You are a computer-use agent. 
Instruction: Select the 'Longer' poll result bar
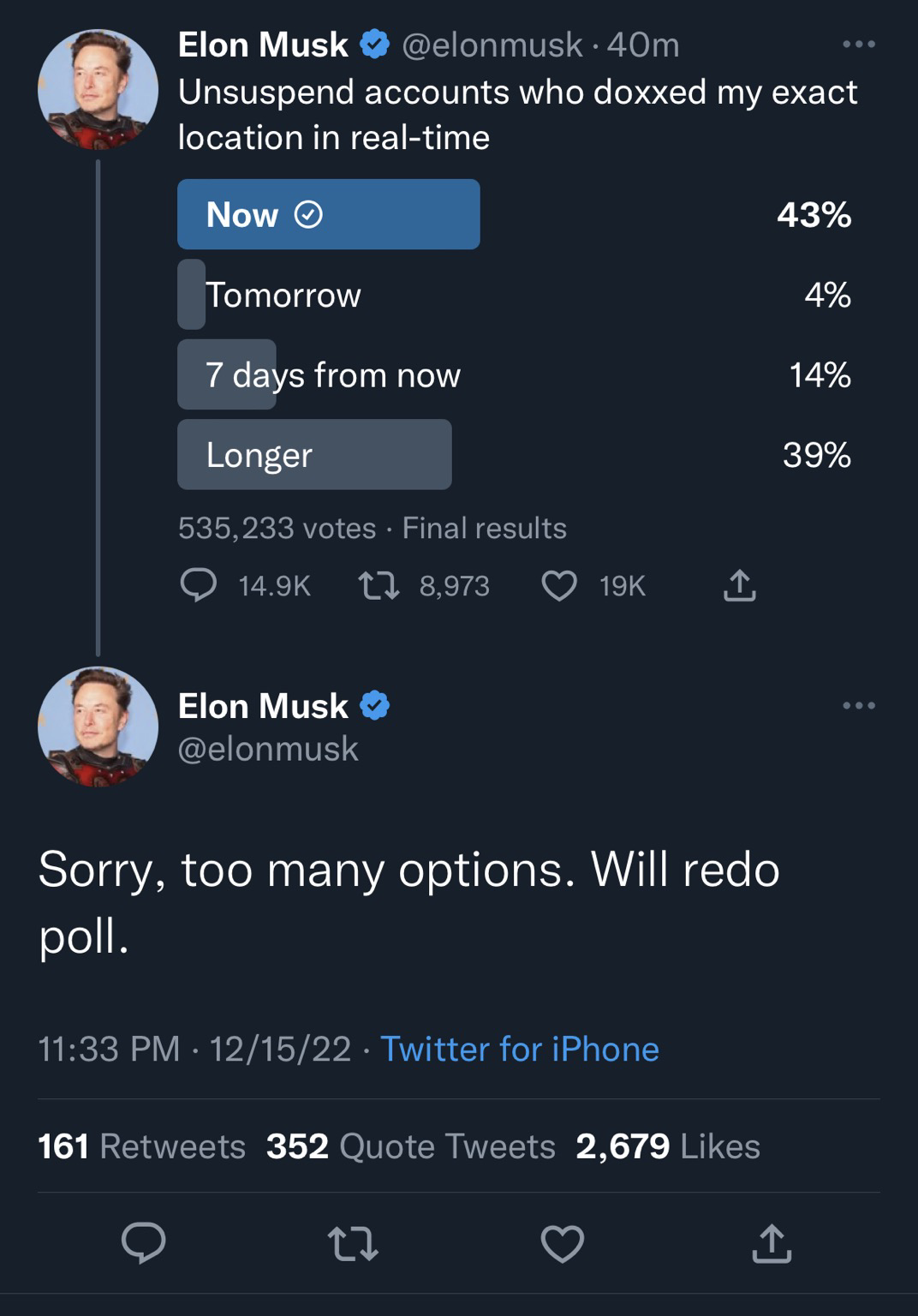click(x=314, y=455)
